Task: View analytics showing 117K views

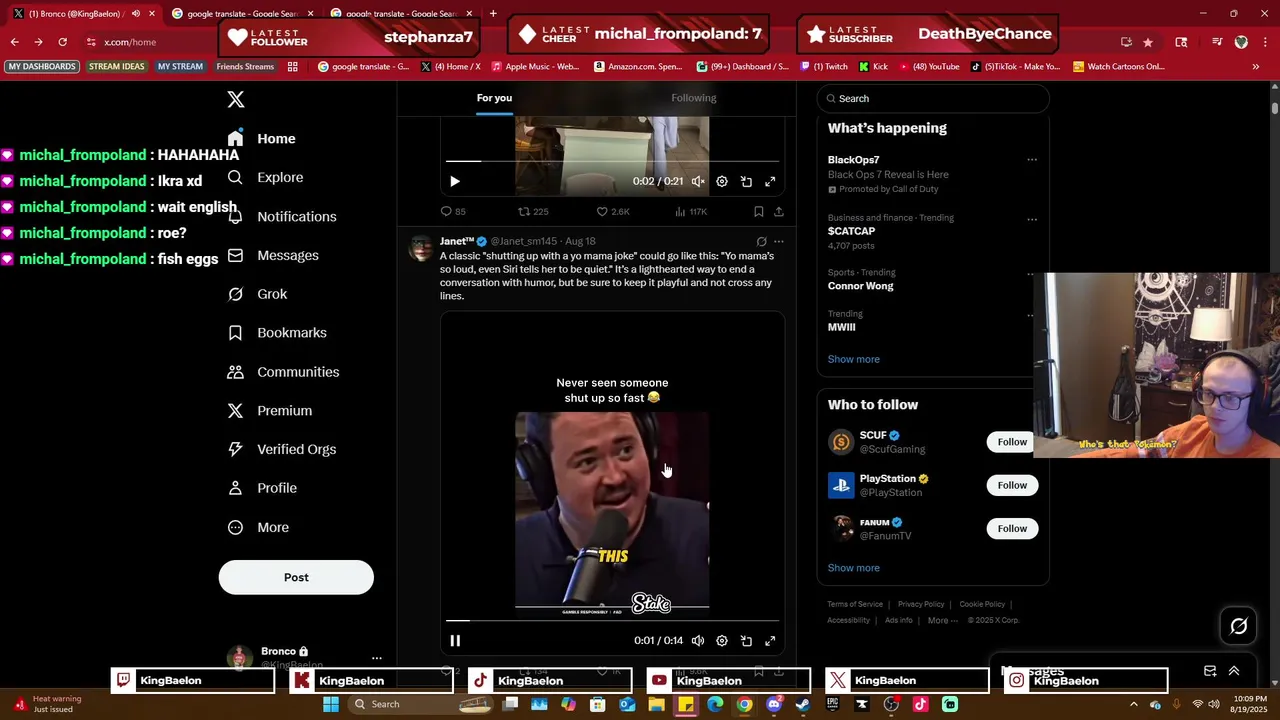Action: coord(692,211)
